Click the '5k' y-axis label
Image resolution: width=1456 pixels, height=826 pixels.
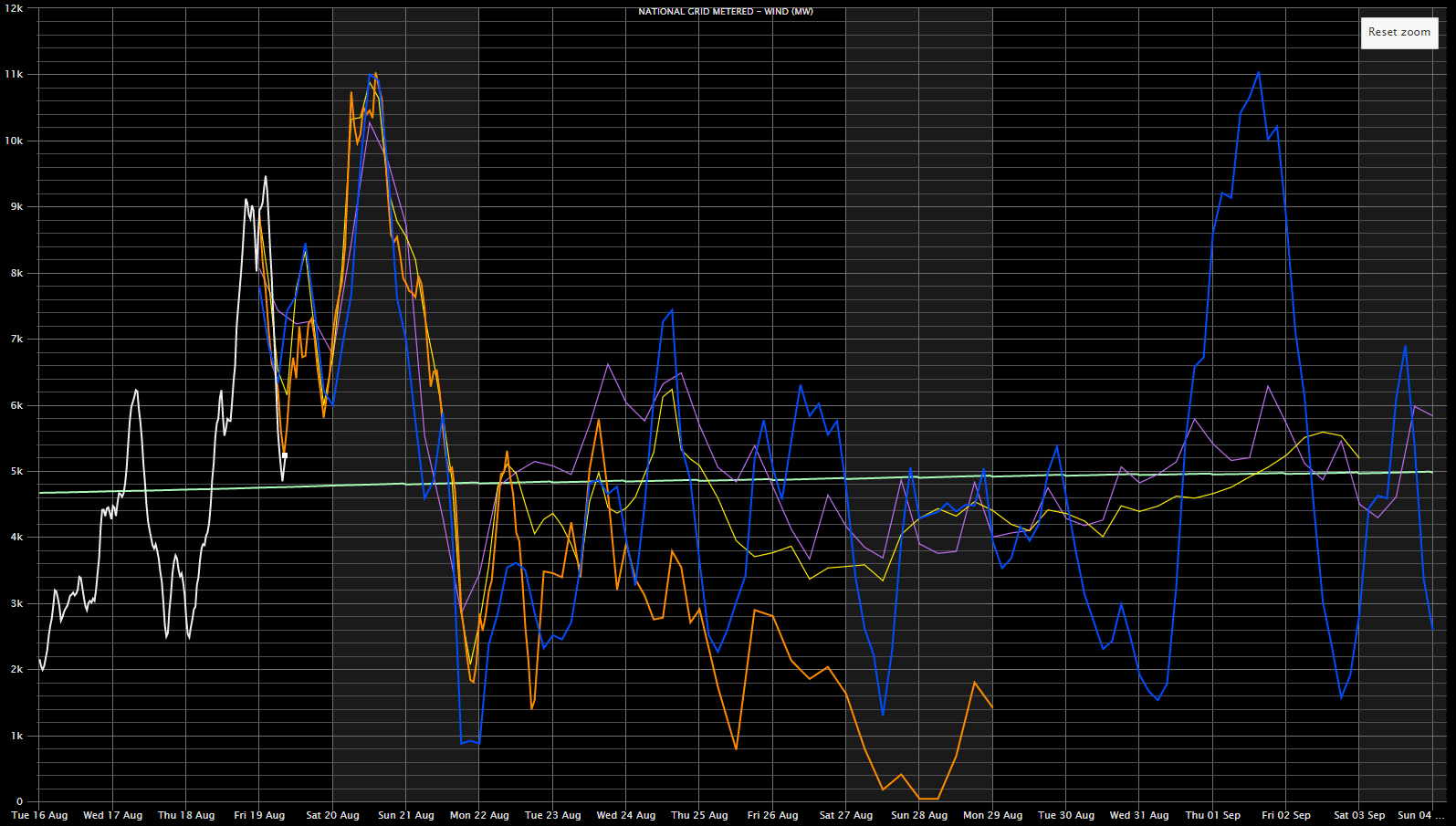pos(16,471)
